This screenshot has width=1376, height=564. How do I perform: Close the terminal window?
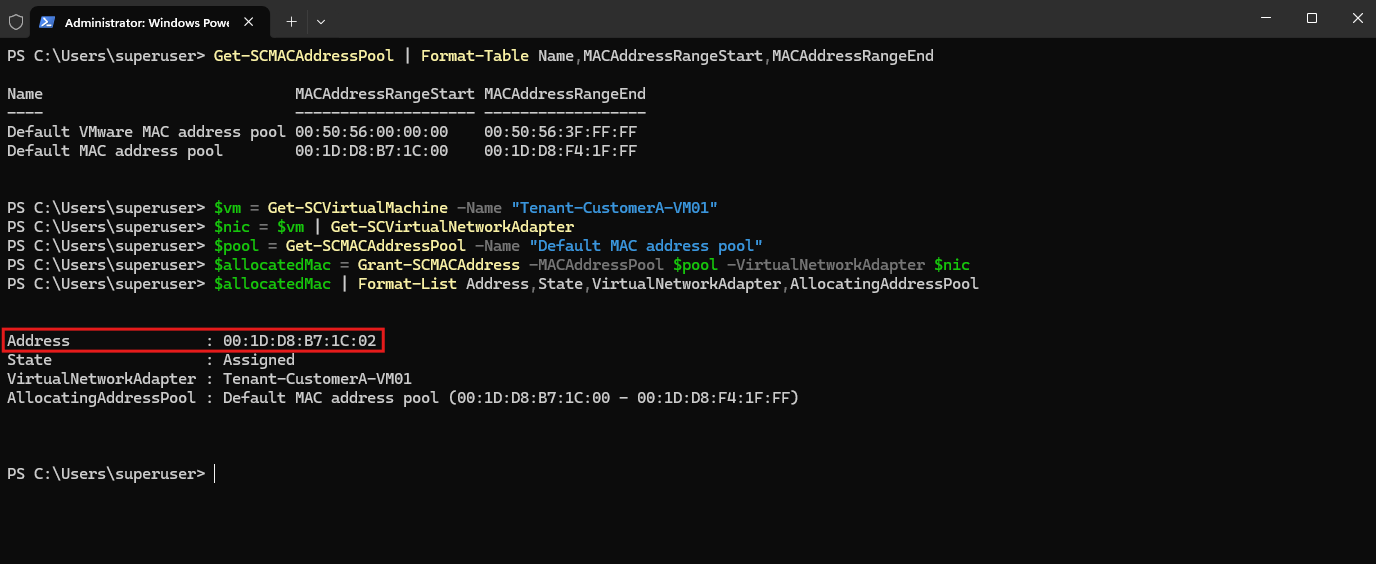pos(1355,18)
